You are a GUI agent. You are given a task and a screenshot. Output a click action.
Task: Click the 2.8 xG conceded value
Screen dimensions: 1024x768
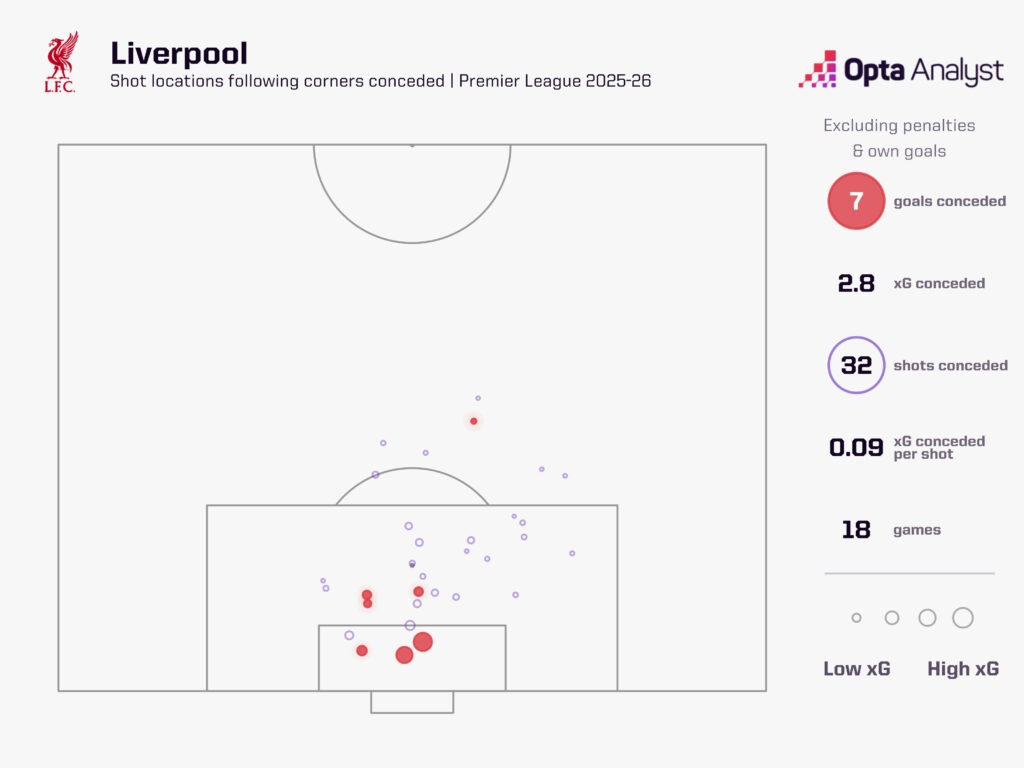pos(856,283)
